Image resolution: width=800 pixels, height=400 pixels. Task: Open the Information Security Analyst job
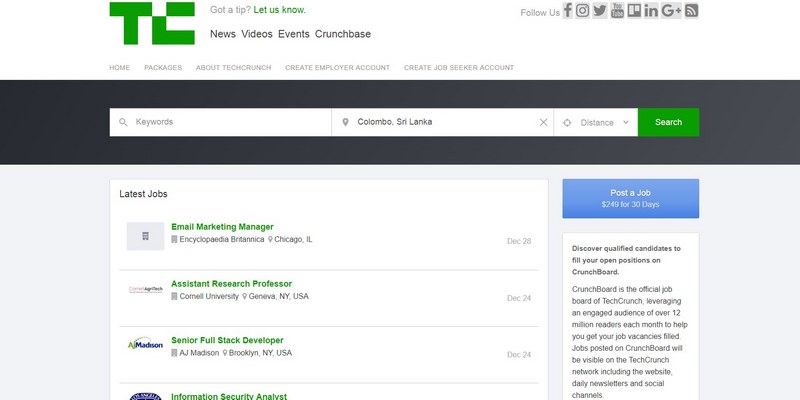point(229,396)
